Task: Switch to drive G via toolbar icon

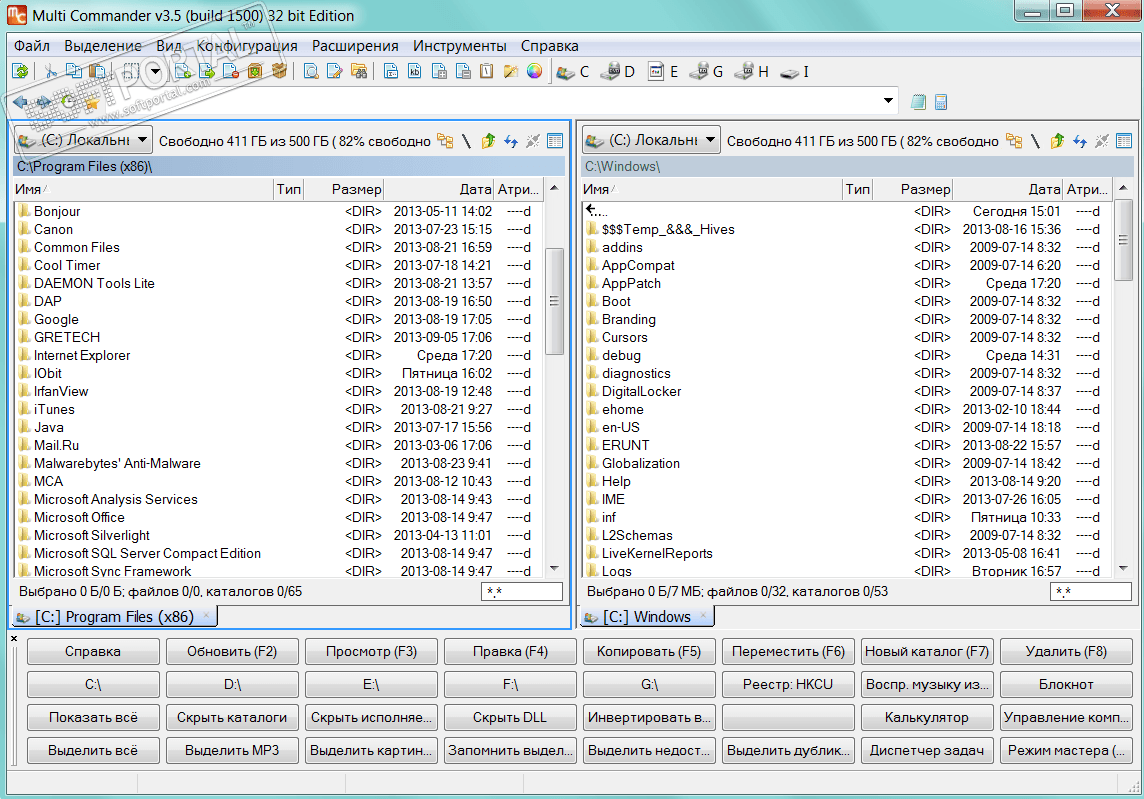Action: click(706, 72)
